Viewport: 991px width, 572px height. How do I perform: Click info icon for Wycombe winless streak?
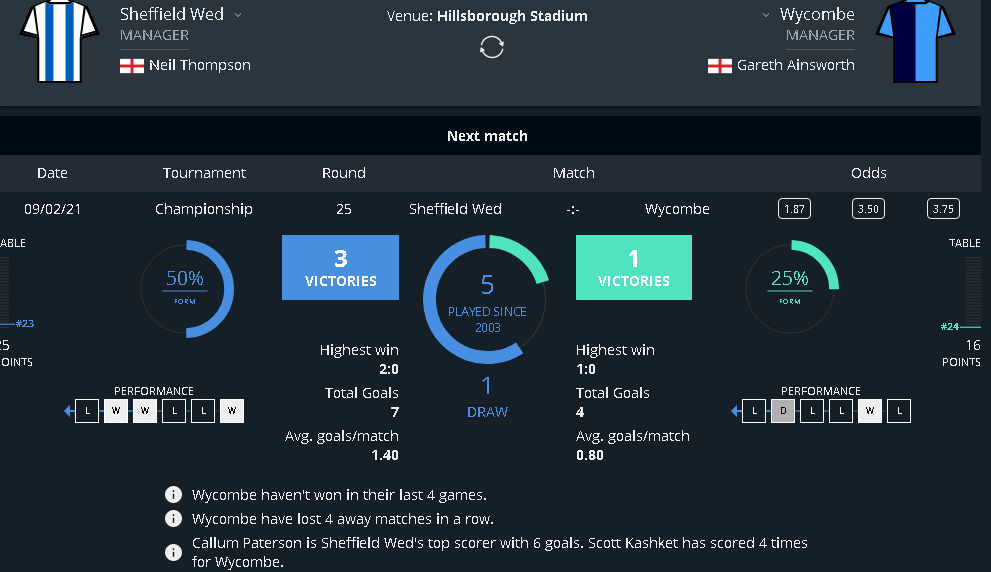tap(174, 494)
